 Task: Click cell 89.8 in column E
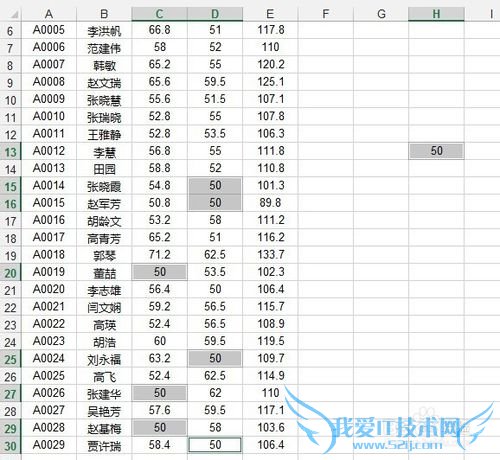[270, 203]
